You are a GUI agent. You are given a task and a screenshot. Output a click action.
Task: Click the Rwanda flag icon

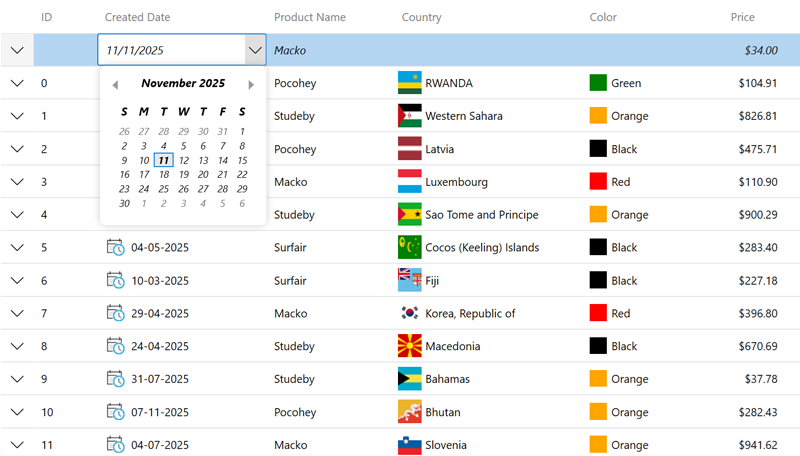tap(410, 83)
